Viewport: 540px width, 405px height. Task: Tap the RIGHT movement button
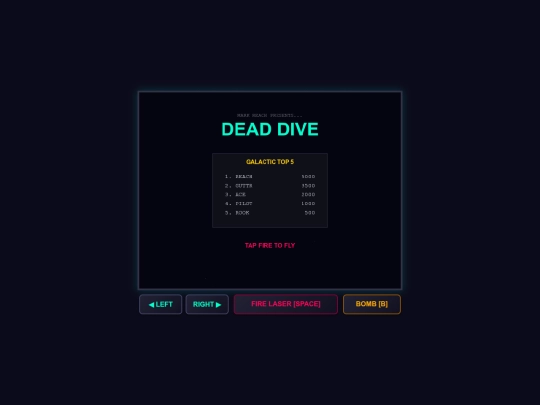(207, 304)
